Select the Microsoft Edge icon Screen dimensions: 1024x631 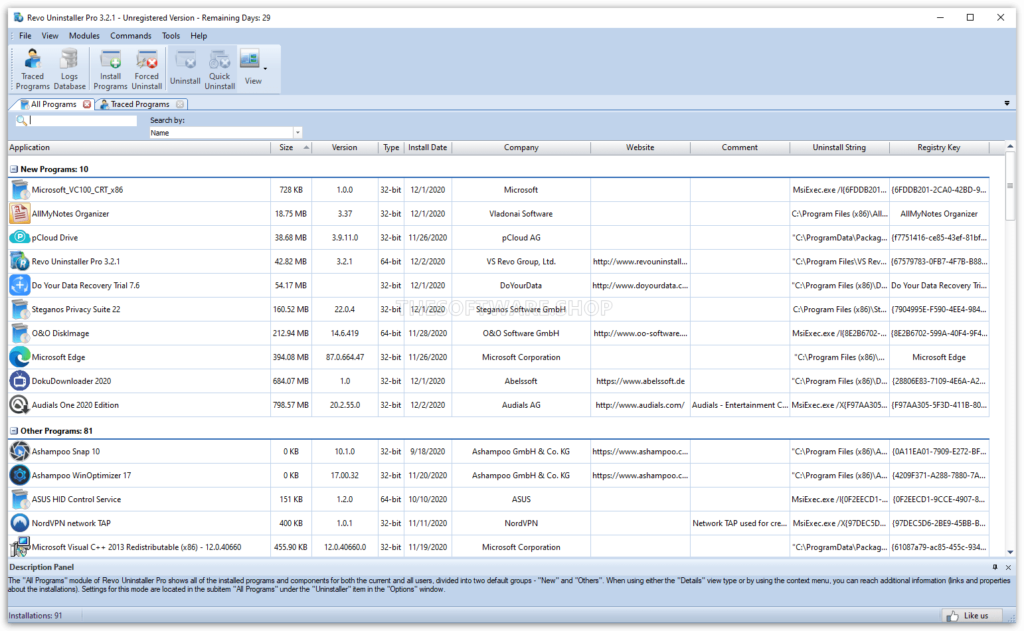coord(20,357)
